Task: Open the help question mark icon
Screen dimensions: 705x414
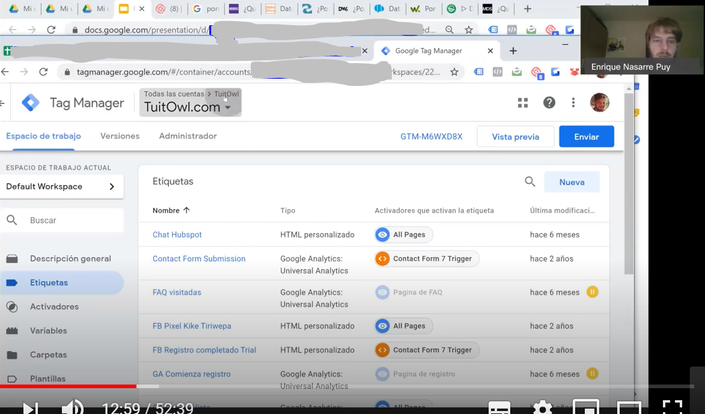Action: point(549,103)
